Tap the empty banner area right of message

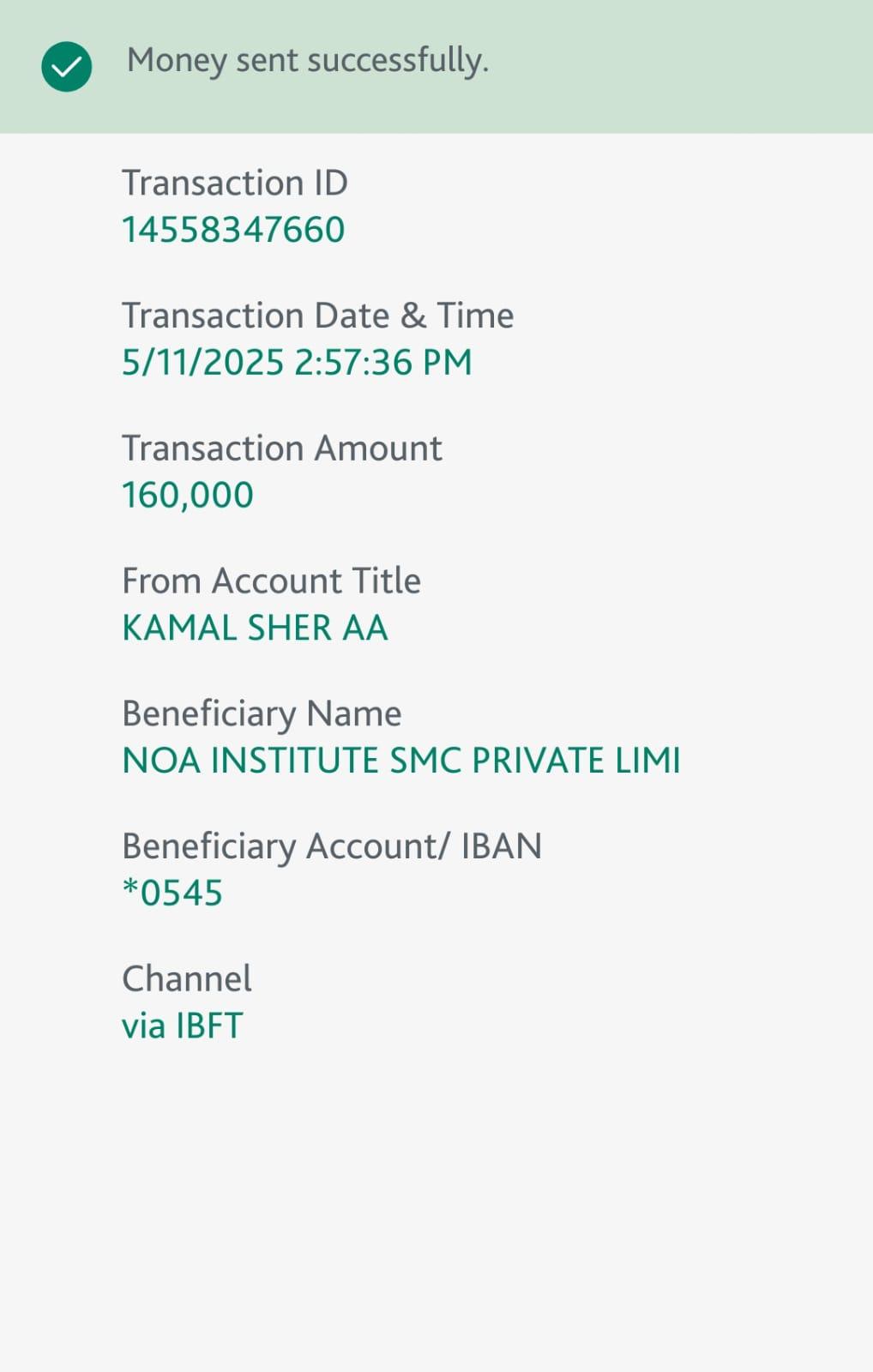click(686, 66)
